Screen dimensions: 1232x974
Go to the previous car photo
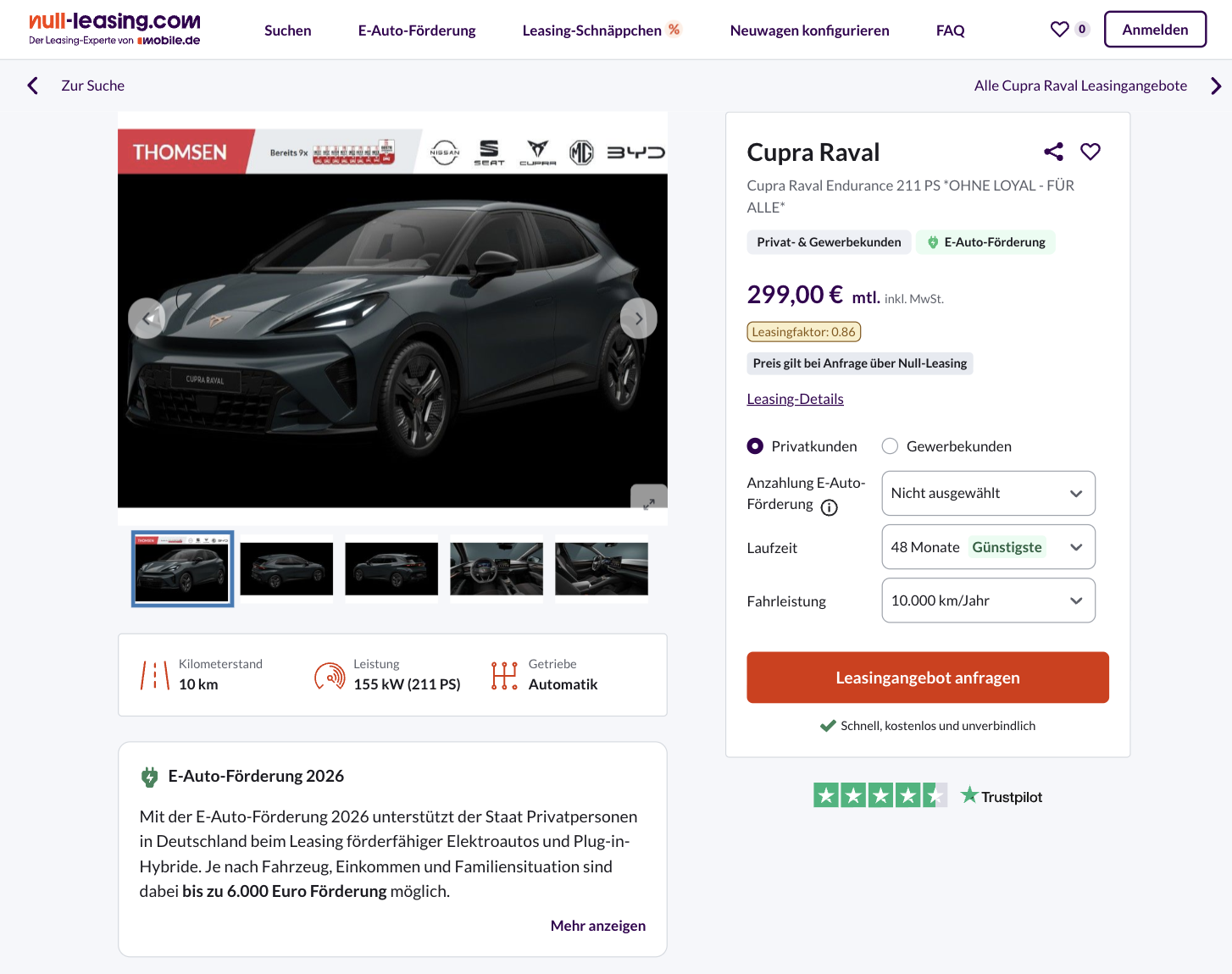(147, 318)
